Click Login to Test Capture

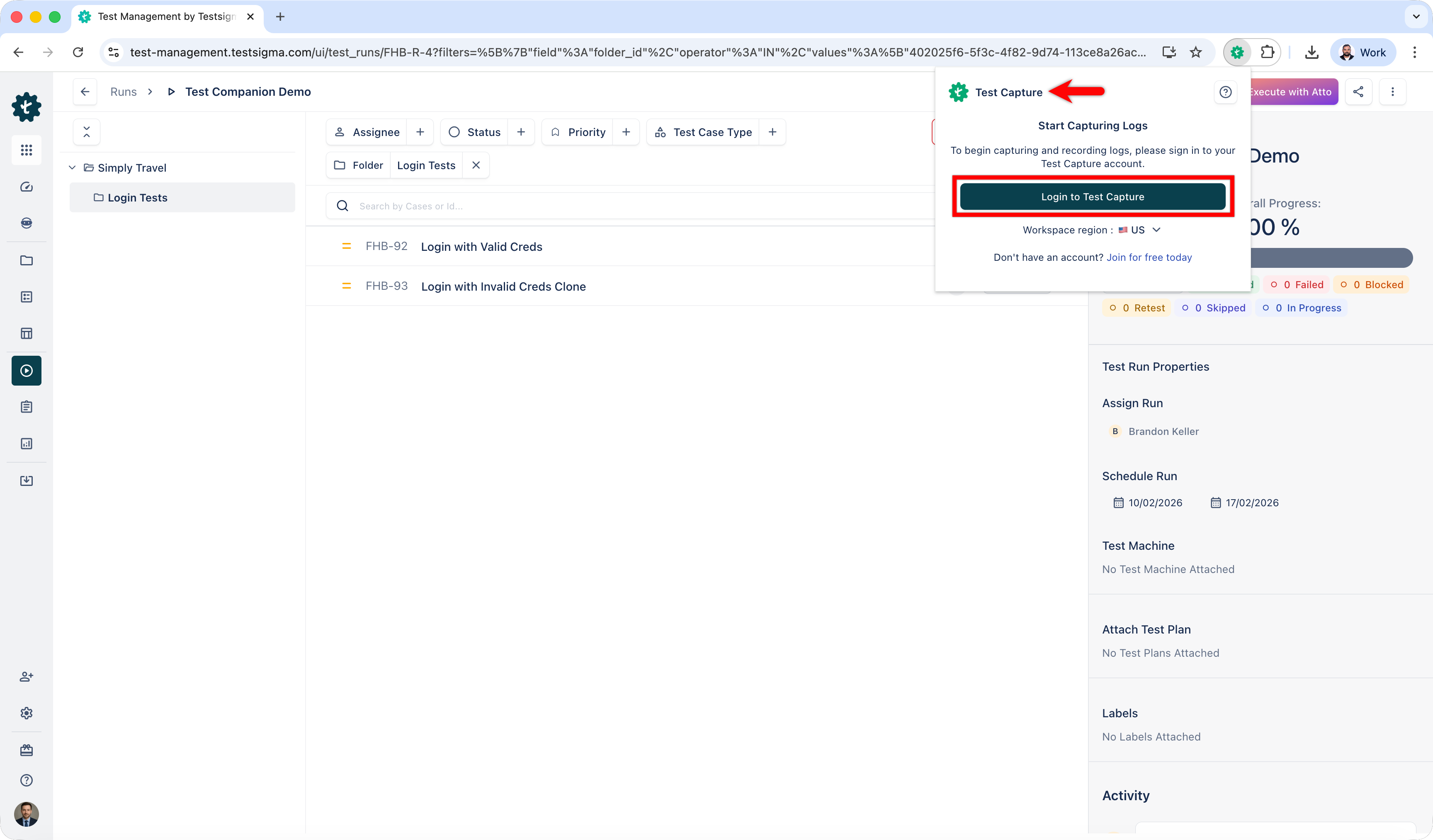click(1093, 196)
